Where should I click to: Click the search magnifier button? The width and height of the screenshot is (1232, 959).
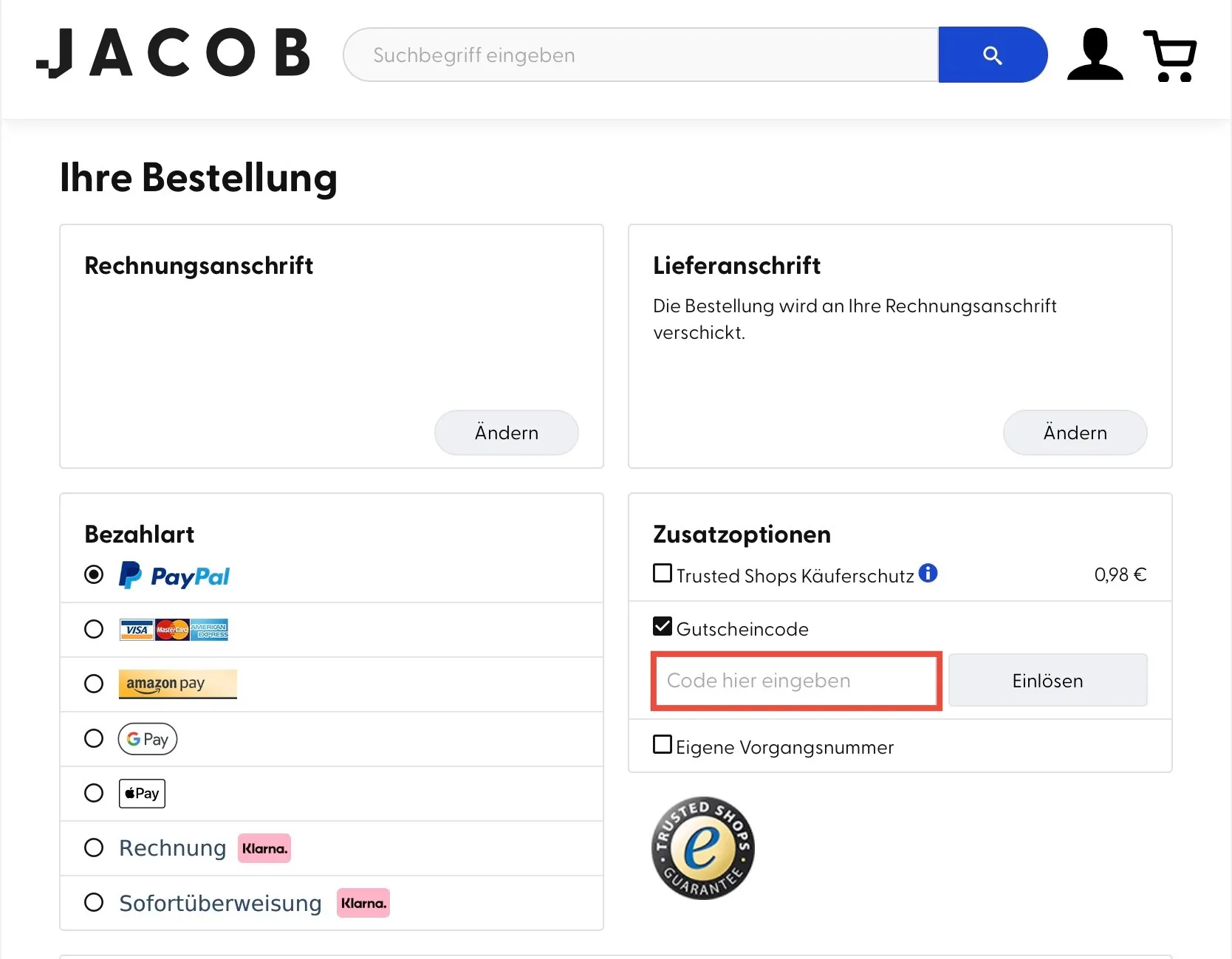click(993, 54)
